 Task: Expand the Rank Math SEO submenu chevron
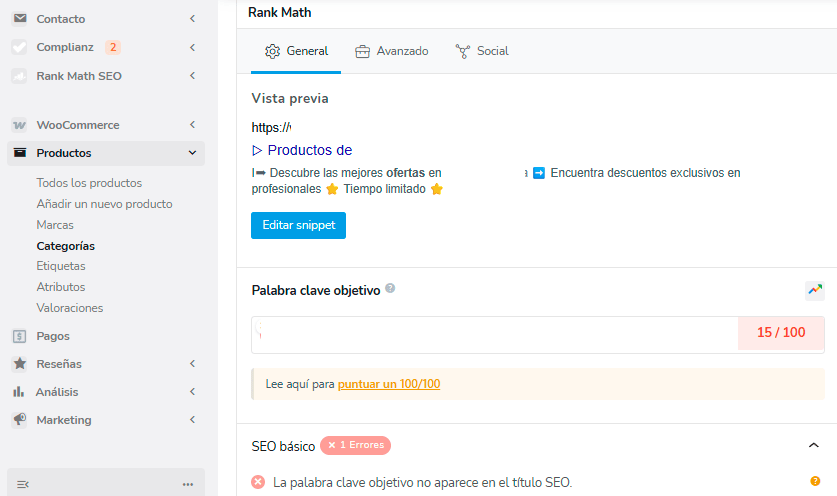[x=192, y=76]
